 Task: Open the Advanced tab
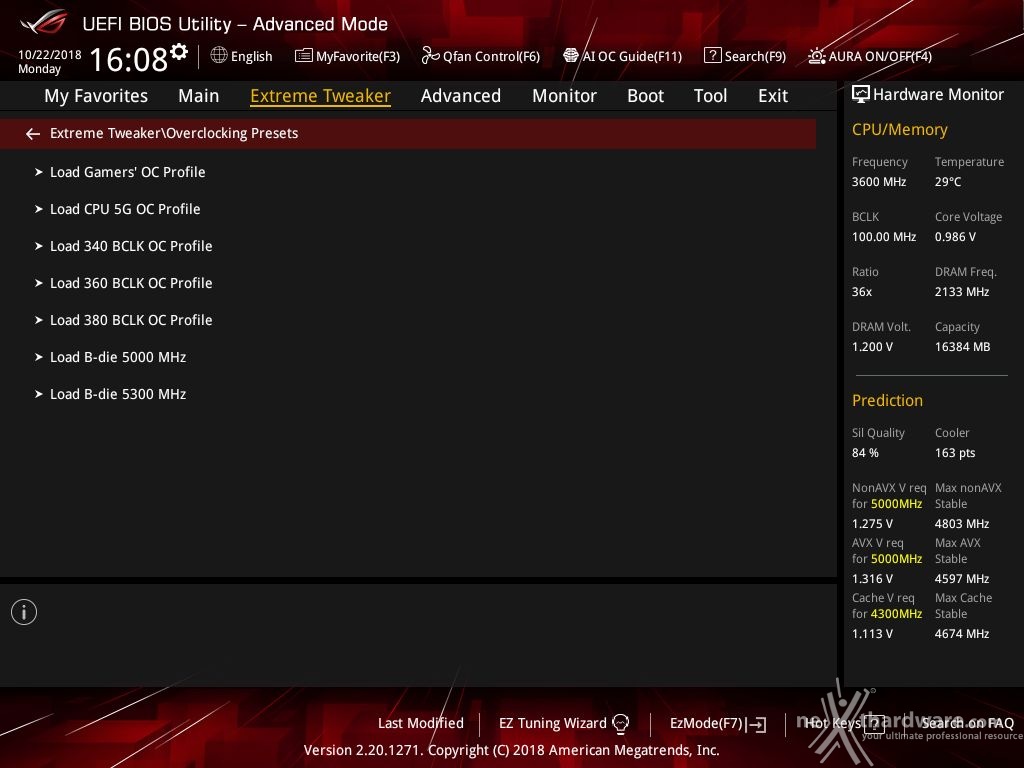click(x=461, y=96)
